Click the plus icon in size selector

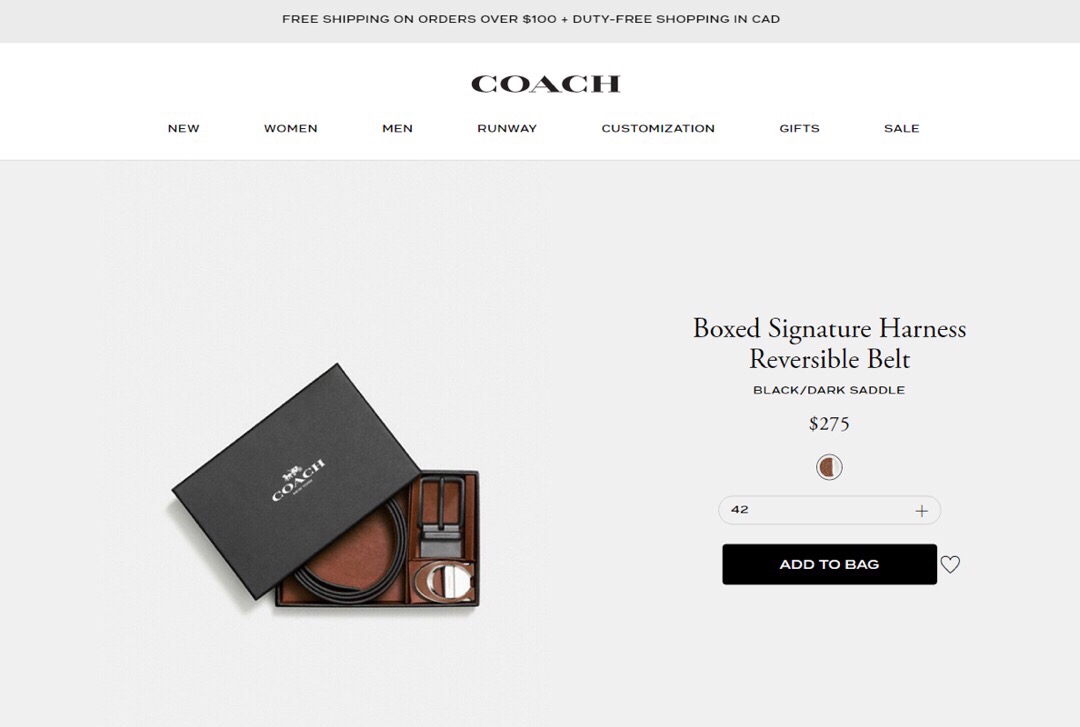pos(922,511)
